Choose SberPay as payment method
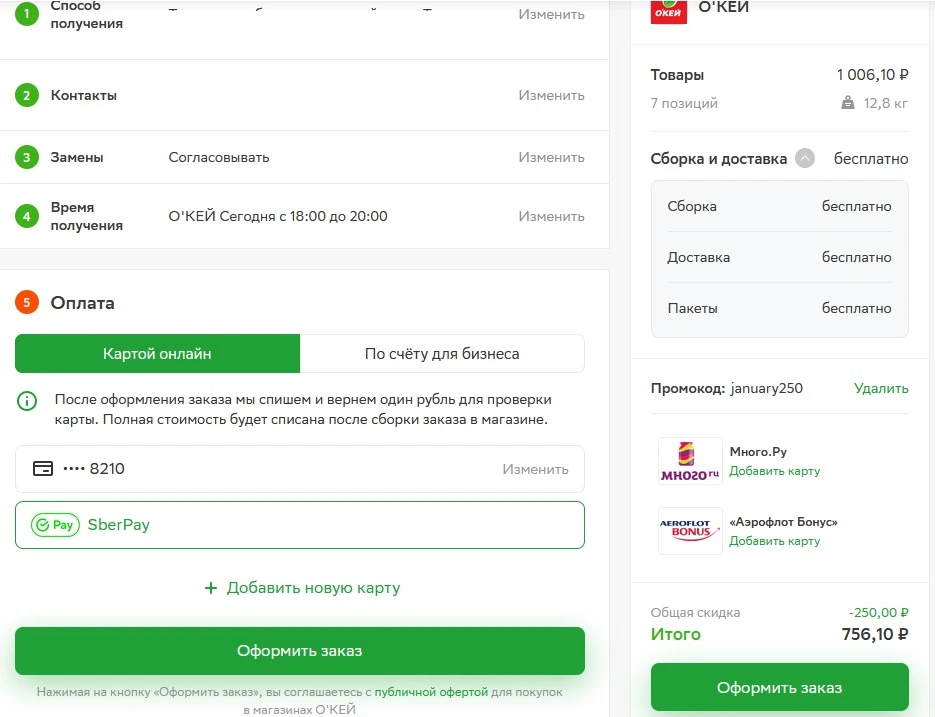 pos(300,525)
